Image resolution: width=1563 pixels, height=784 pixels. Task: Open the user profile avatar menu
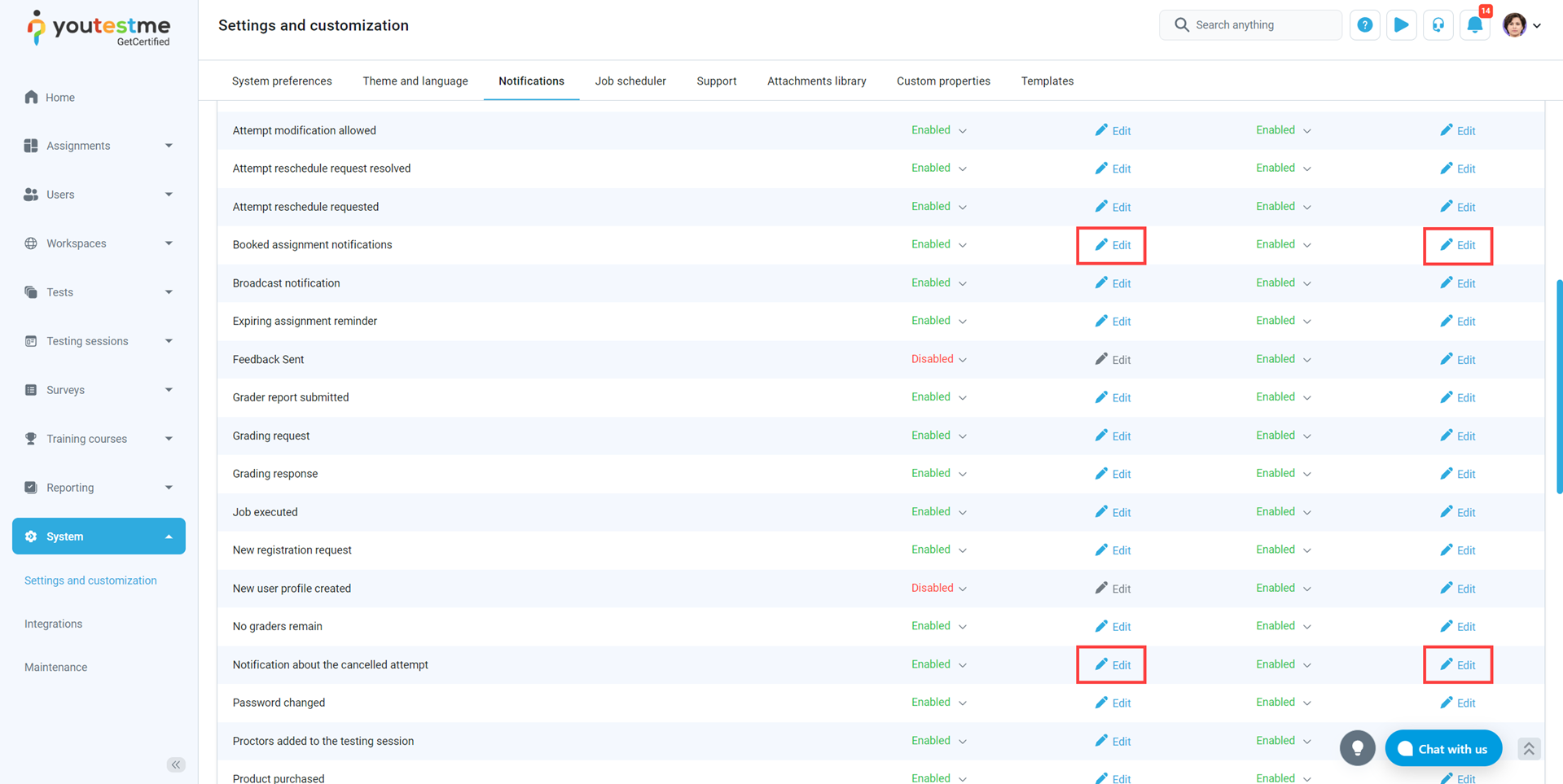pyautogui.click(x=1521, y=25)
